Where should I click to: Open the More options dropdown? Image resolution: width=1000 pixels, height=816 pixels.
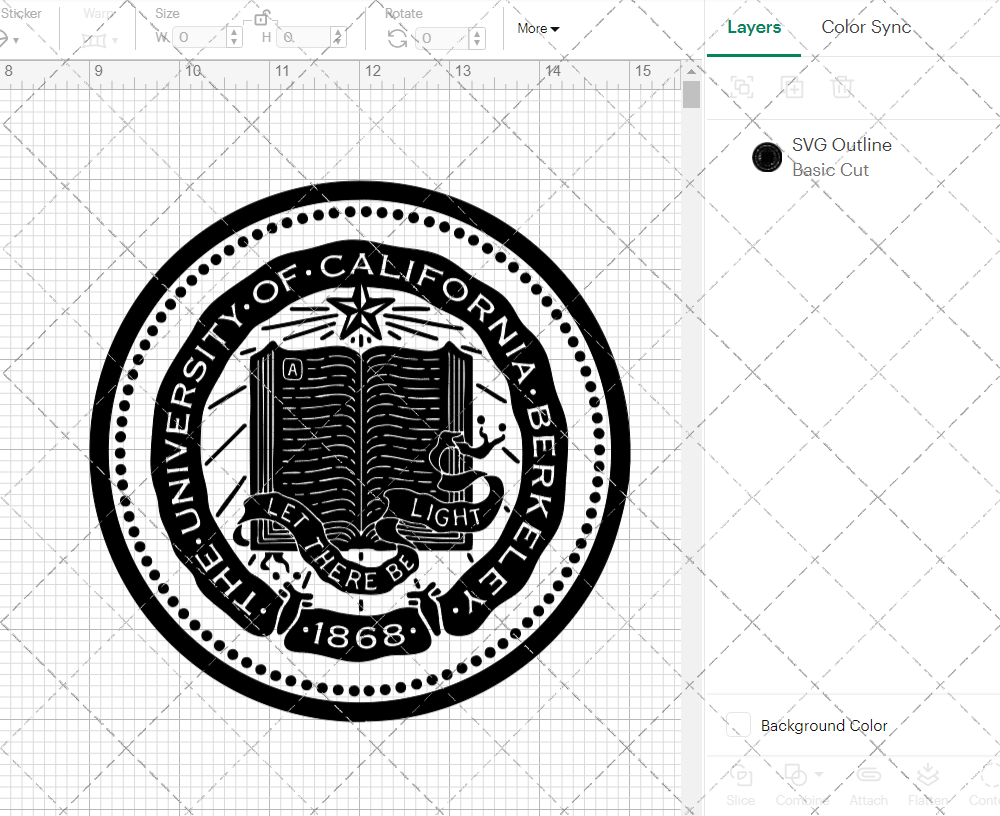coord(537,28)
